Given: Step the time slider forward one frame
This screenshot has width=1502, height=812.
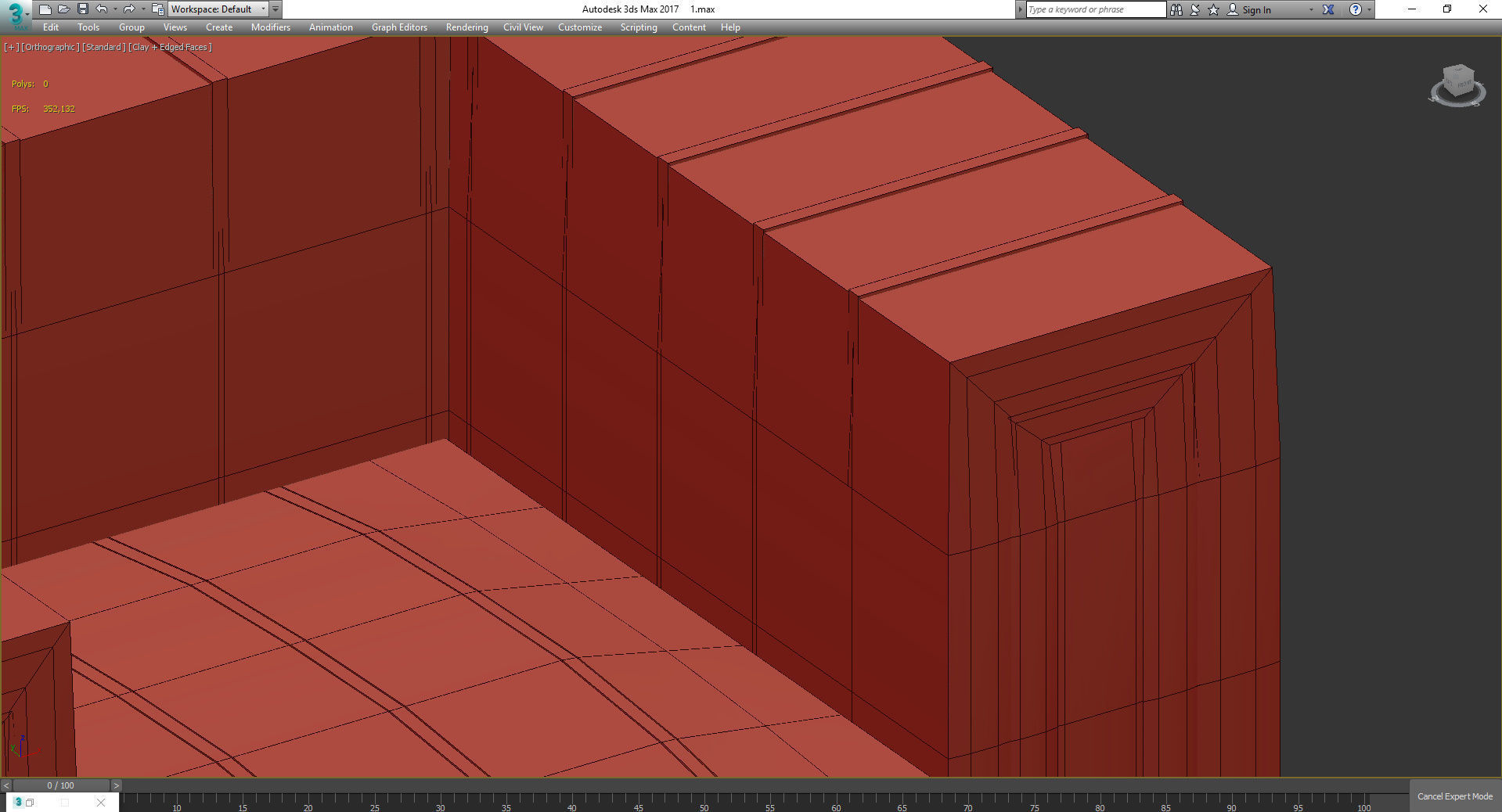Looking at the screenshot, I should 116,785.
